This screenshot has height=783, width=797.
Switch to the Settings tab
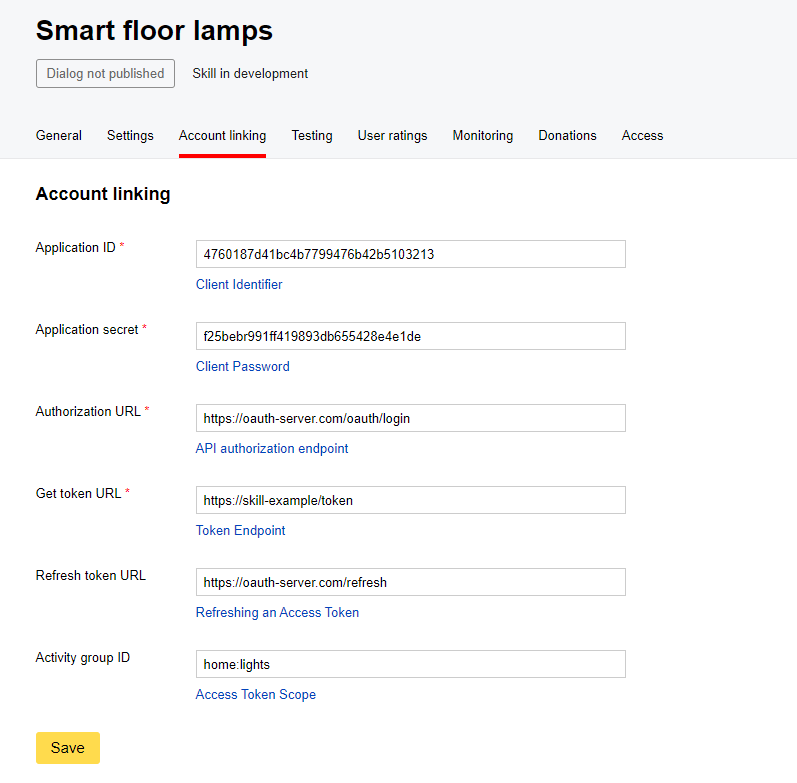click(x=130, y=136)
